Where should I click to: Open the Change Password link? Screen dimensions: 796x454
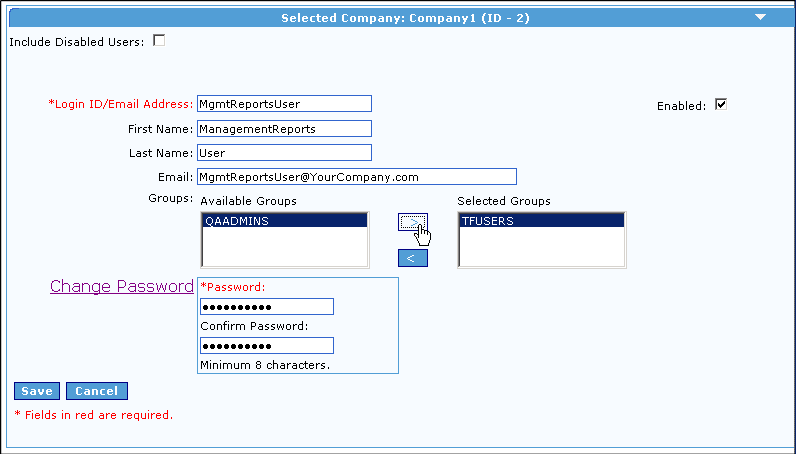(x=122, y=286)
